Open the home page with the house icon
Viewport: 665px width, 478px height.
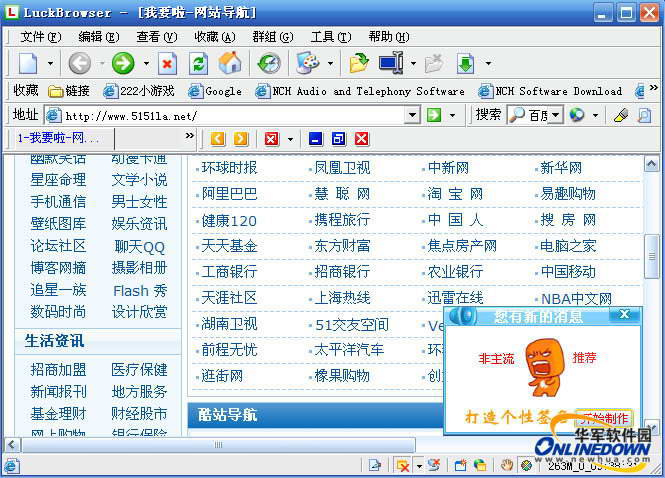coord(229,63)
